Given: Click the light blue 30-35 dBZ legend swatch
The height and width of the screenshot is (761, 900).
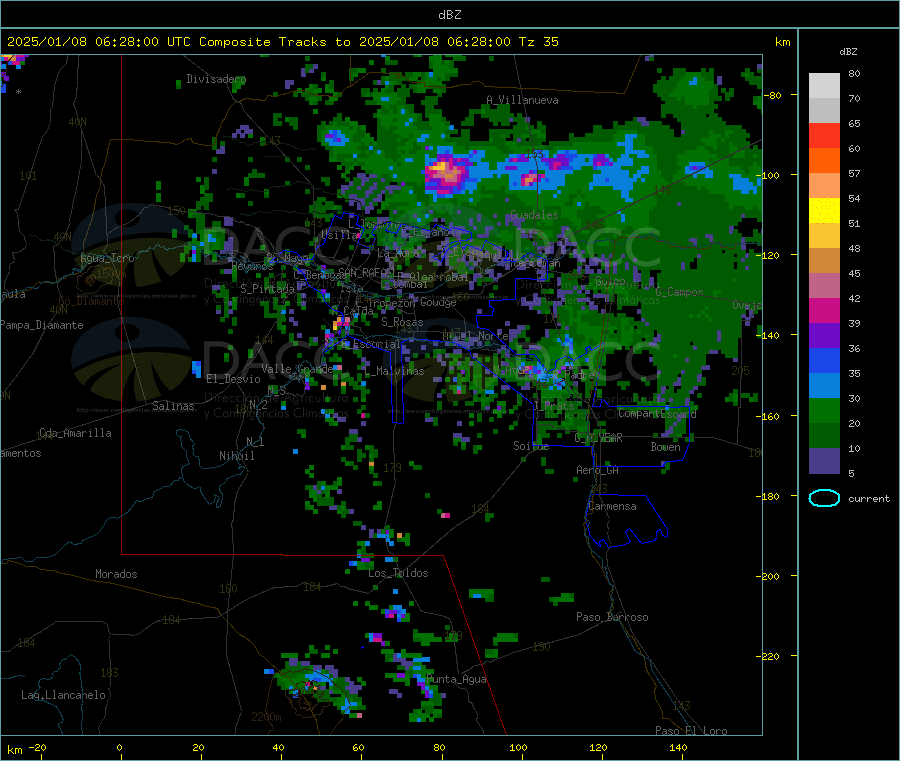Looking at the screenshot, I should (x=824, y=386).
